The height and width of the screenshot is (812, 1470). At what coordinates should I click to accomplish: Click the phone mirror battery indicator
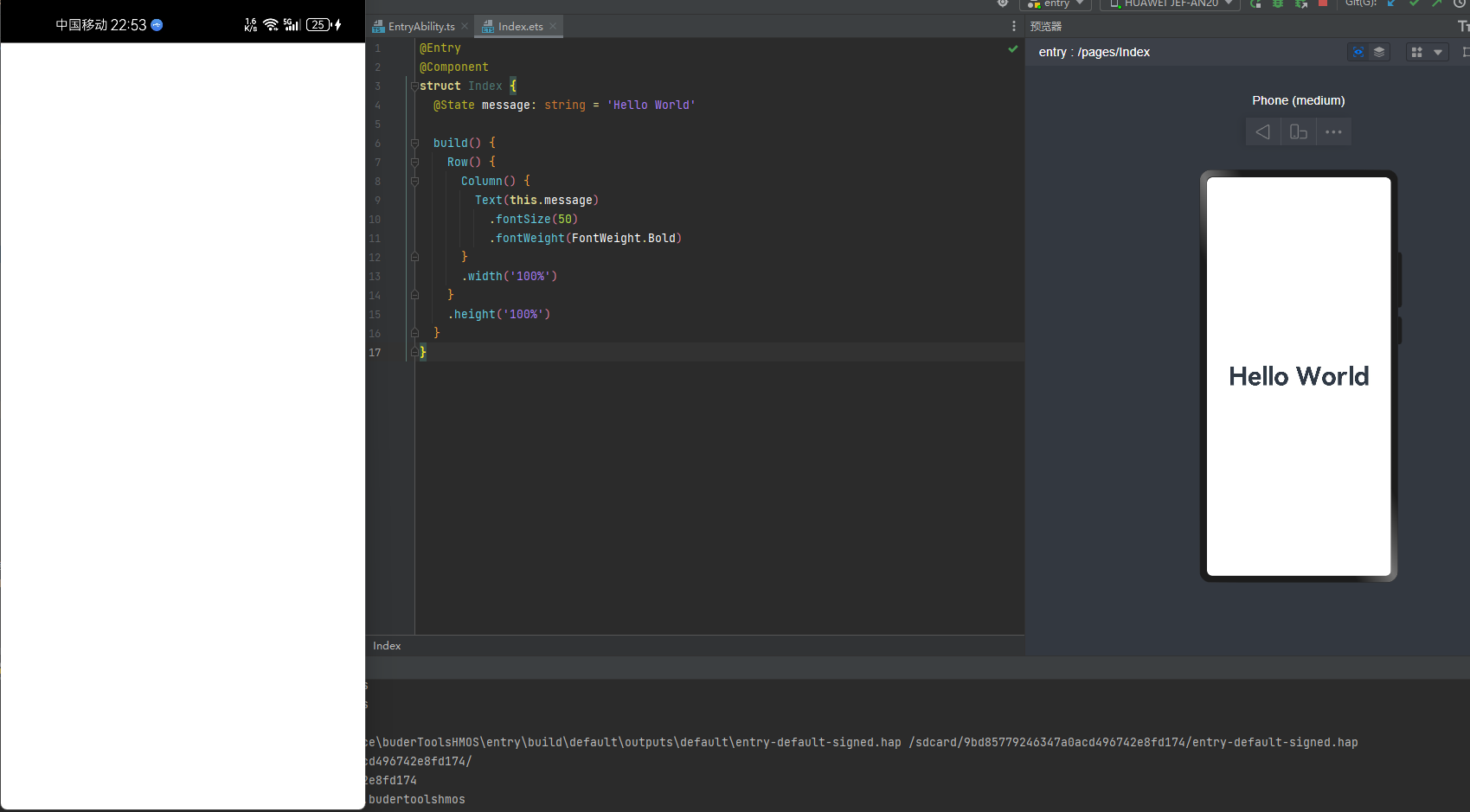point(318,25)
